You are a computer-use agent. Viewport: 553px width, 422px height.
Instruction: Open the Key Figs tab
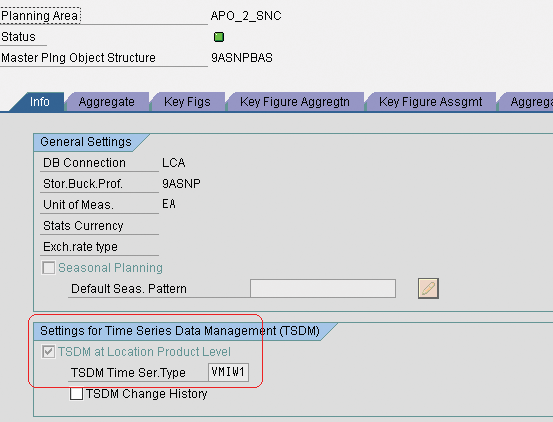click(187, 102)
